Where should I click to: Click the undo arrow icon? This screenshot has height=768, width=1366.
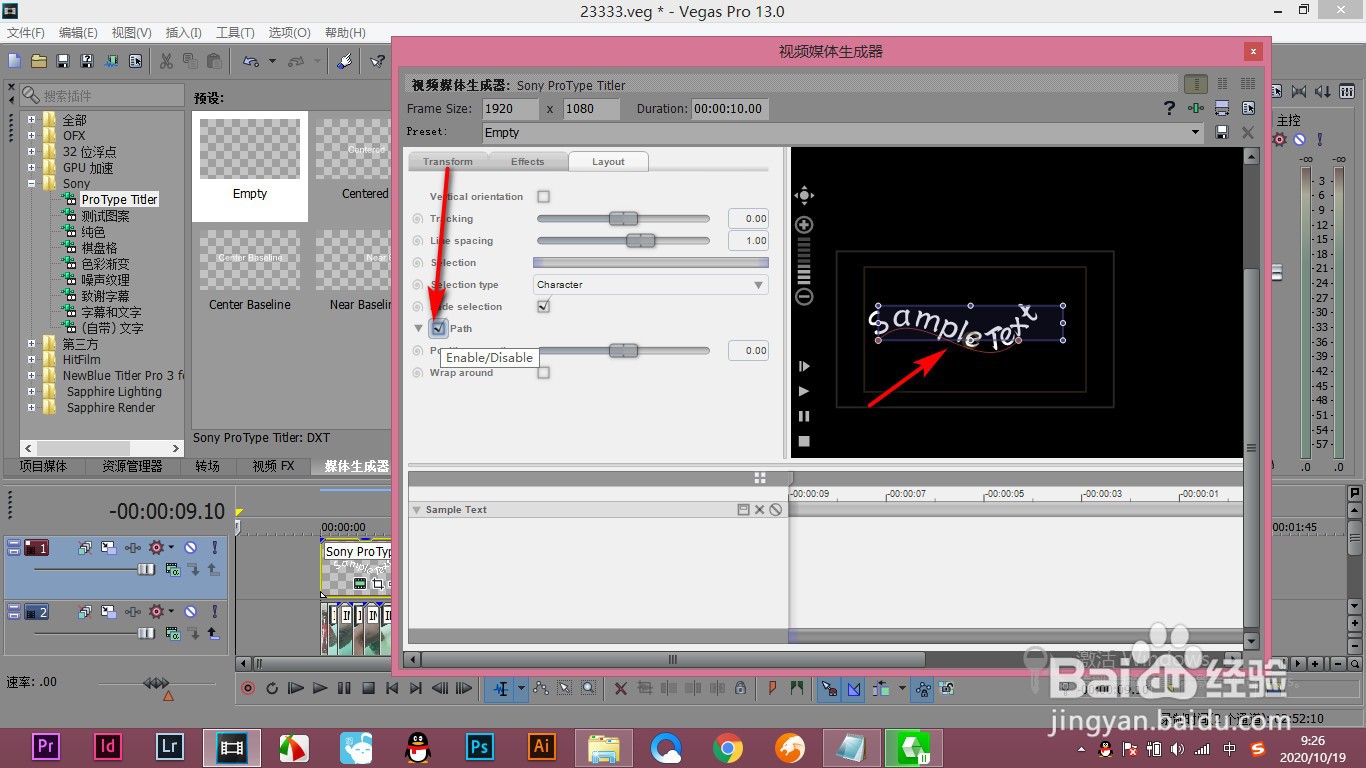click(251, 61)
